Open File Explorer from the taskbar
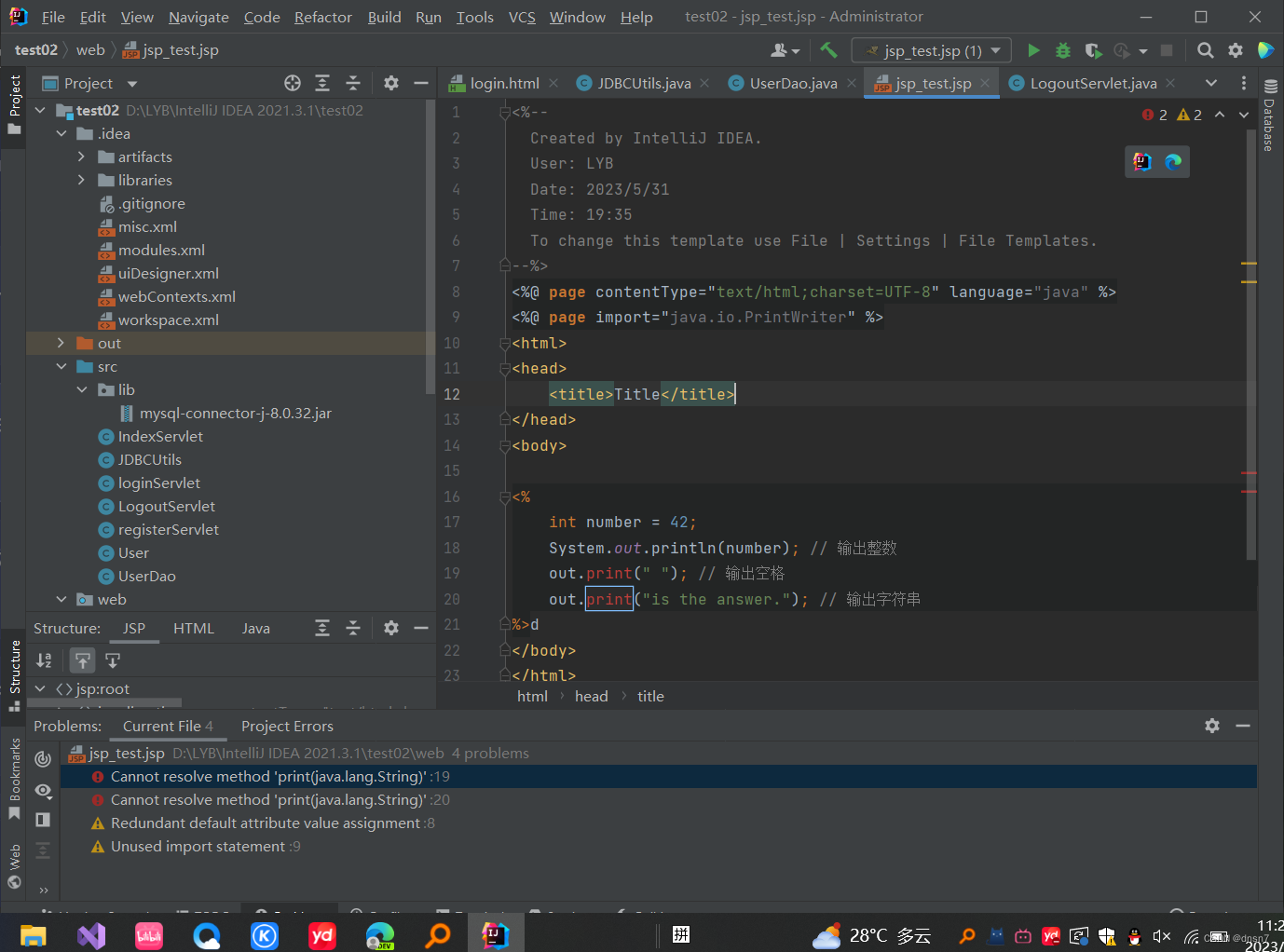 point(34,935)
